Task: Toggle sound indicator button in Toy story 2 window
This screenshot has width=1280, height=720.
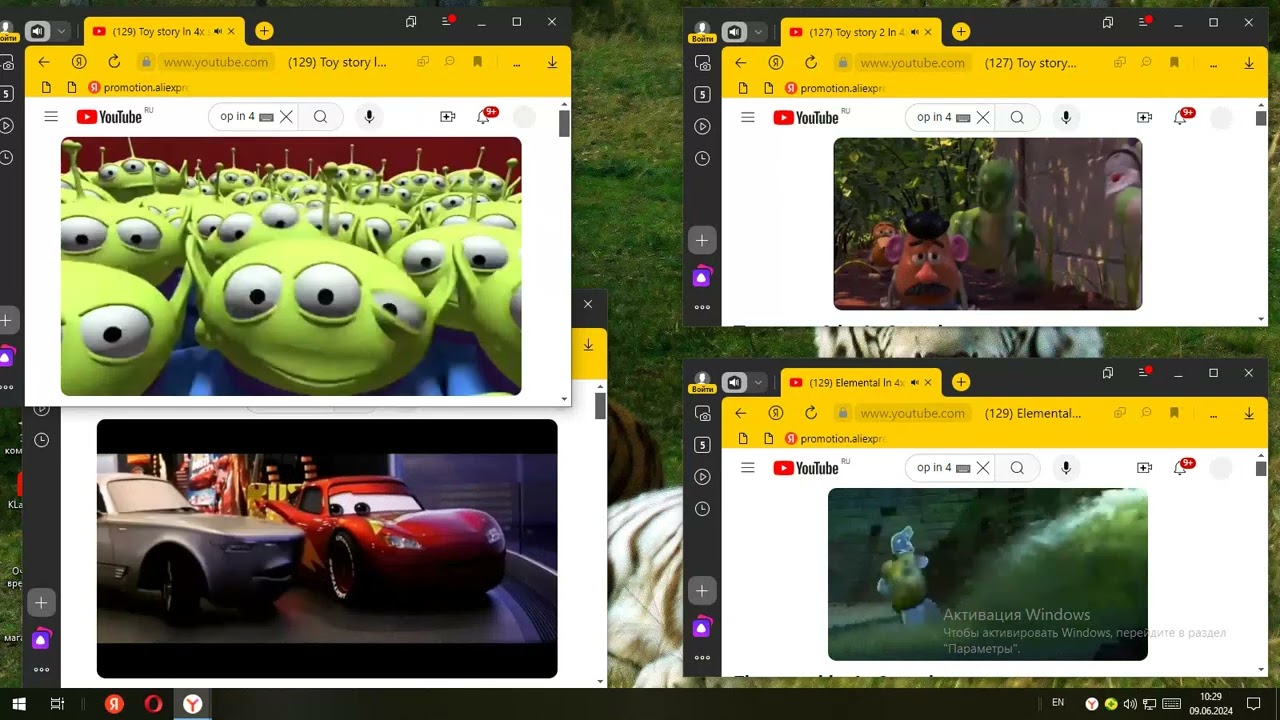Action: pyautogui.click(x=735, y=31)
